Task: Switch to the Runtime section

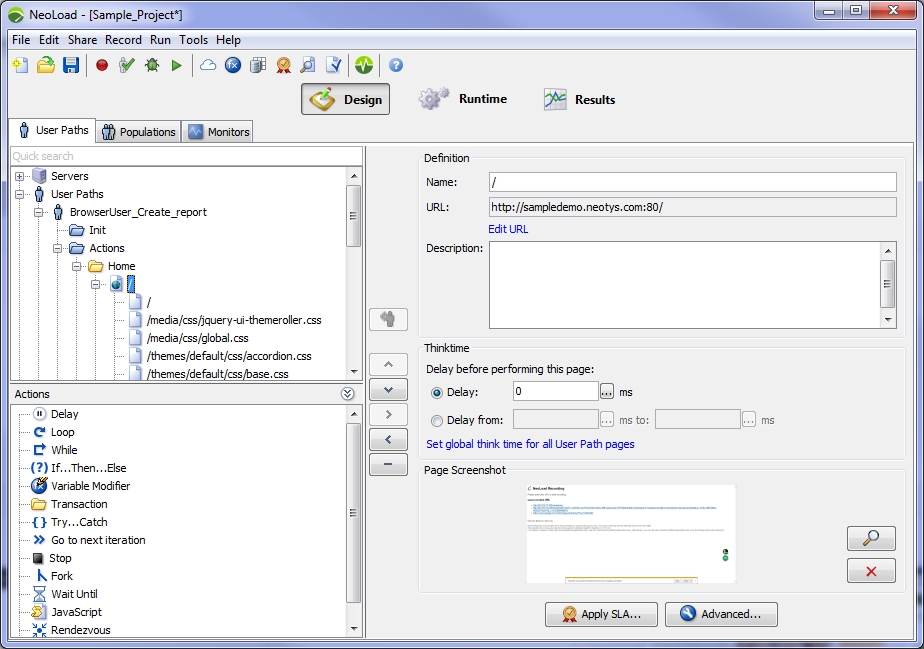Action: (463, 99)
